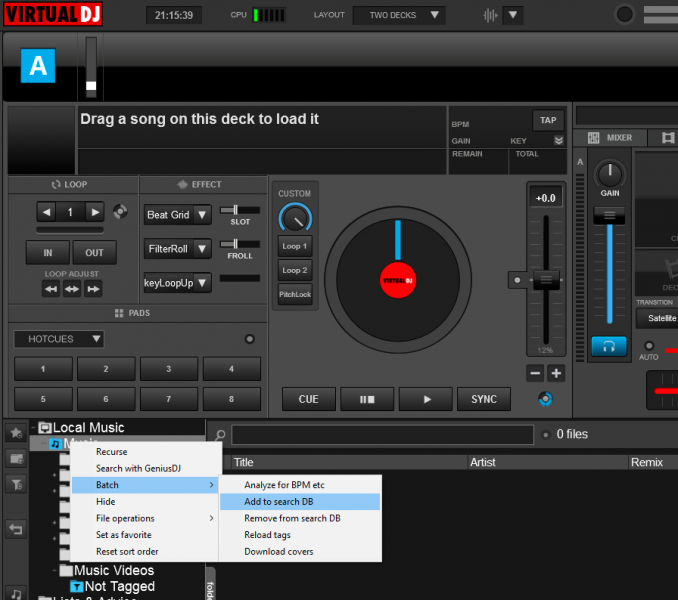Toggle PitchLock custom button
Image resolution: width=678 pixels, height=600 pixels.
tap(295, 294)
